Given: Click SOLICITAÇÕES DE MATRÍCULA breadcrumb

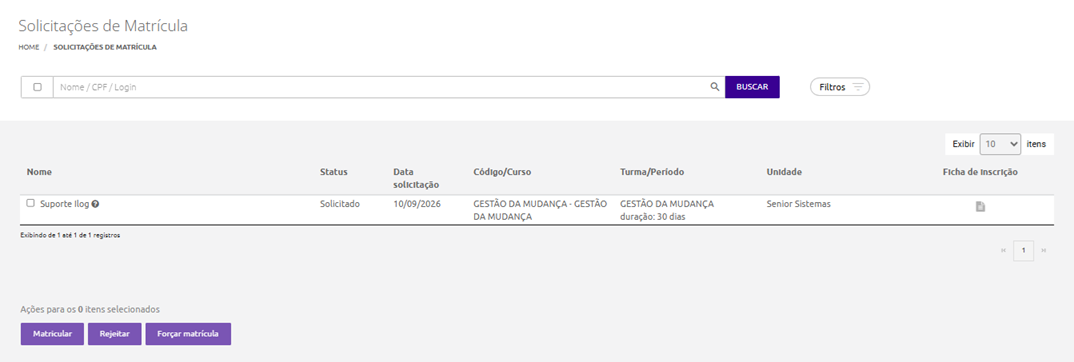Looking at the screenshot, I should [x=105, y=47].
